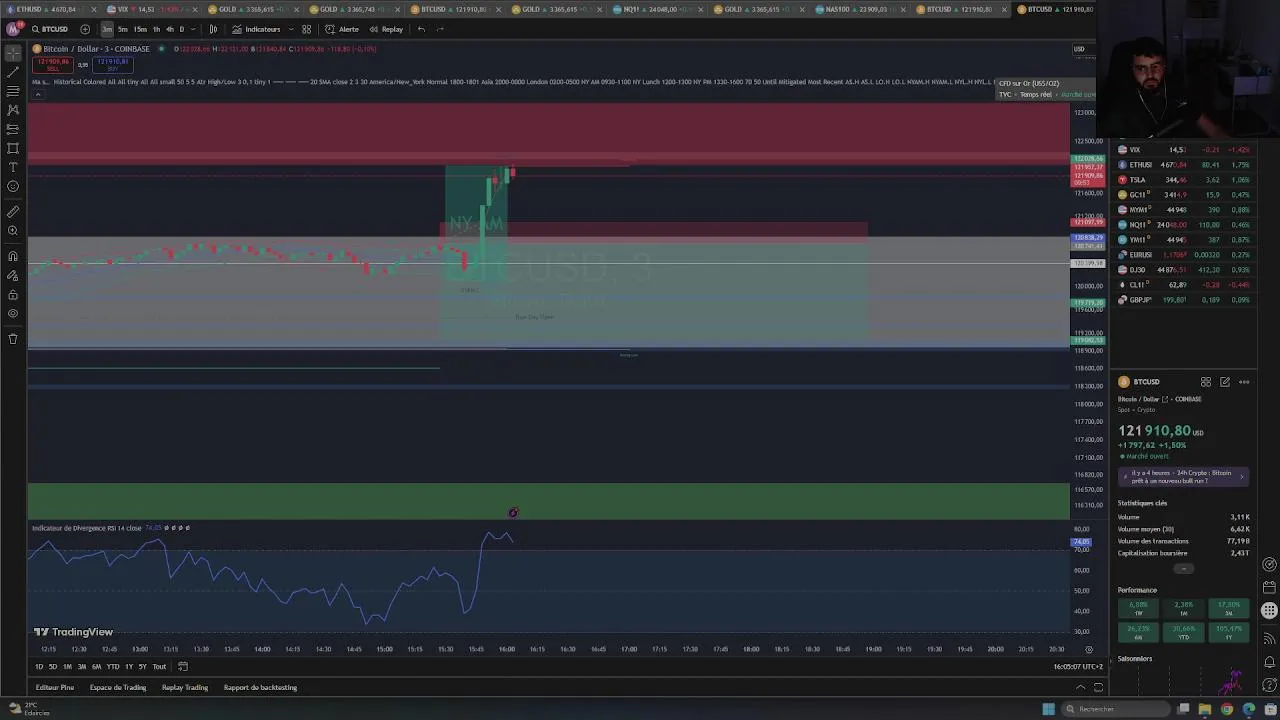The height and width of the screenshot is (720, 1280).
Task: Select the zoom in tool
Action: click(13, 231)
